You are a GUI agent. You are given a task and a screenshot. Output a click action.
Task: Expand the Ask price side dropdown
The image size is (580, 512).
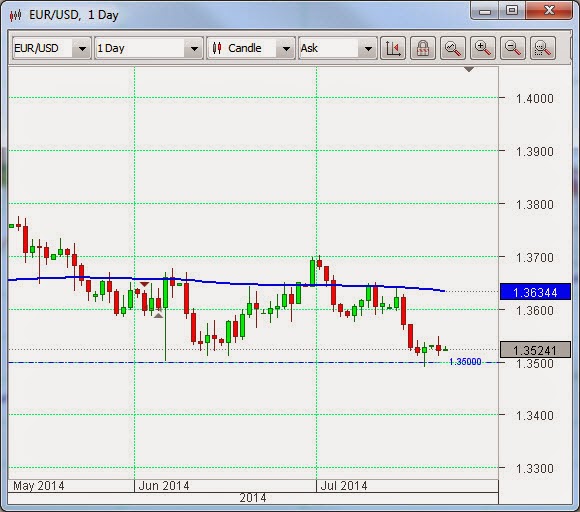(x=368, y=48)
